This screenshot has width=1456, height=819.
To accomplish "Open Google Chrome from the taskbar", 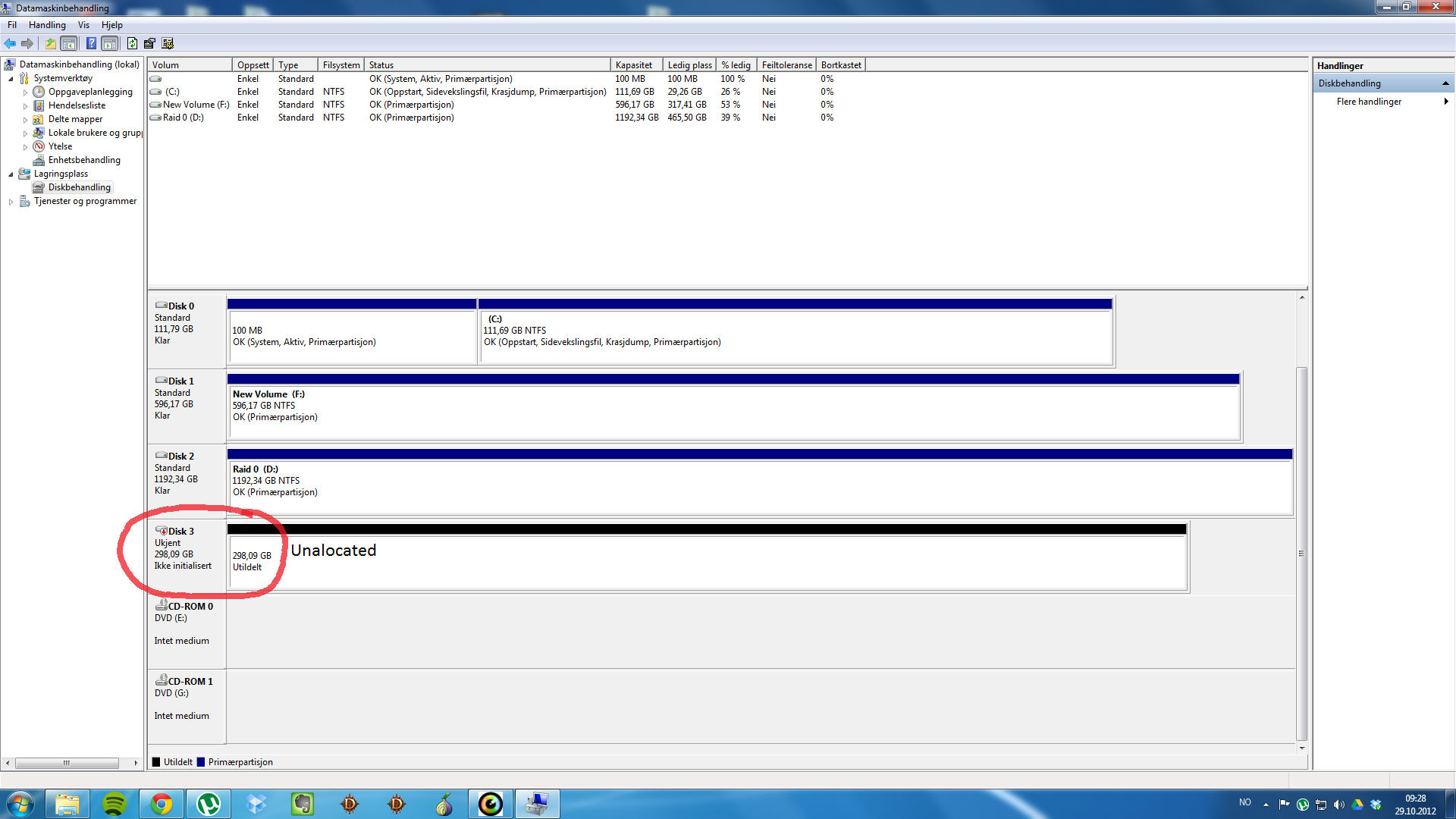I will (x=161, y=804).
